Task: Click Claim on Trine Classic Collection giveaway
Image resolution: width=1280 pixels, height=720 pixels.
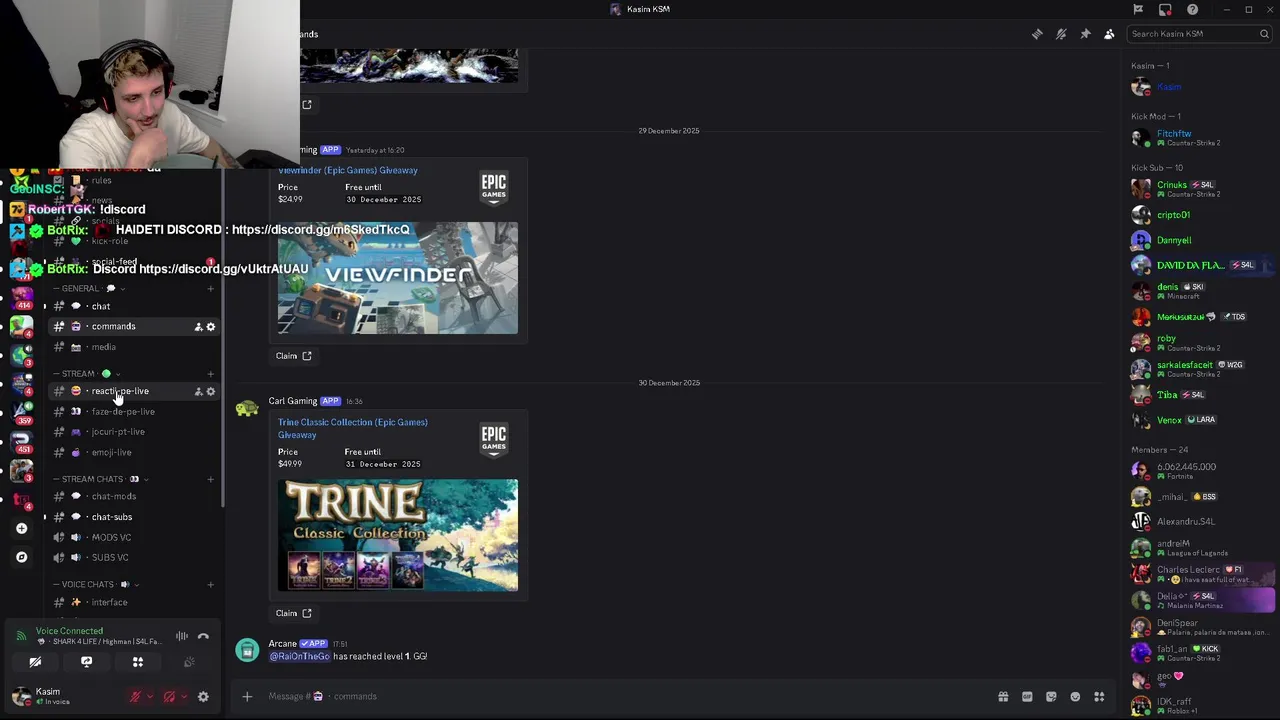Action: click(294, 613)
